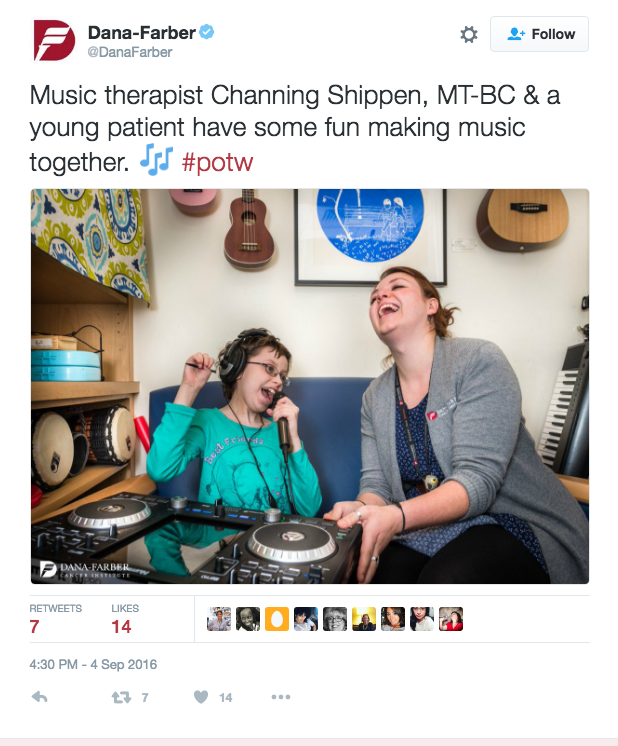Click the black-and-white liker avatar
618x746 pixels.
[335, 619]
